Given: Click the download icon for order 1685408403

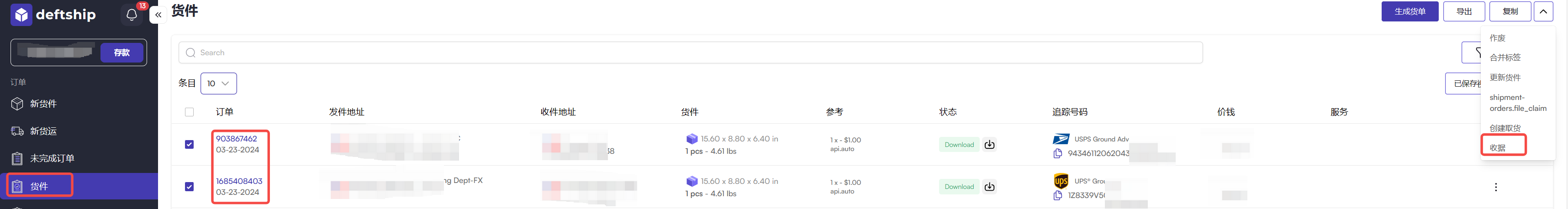Looking at the screenshot, I should [x=989, y=187].
